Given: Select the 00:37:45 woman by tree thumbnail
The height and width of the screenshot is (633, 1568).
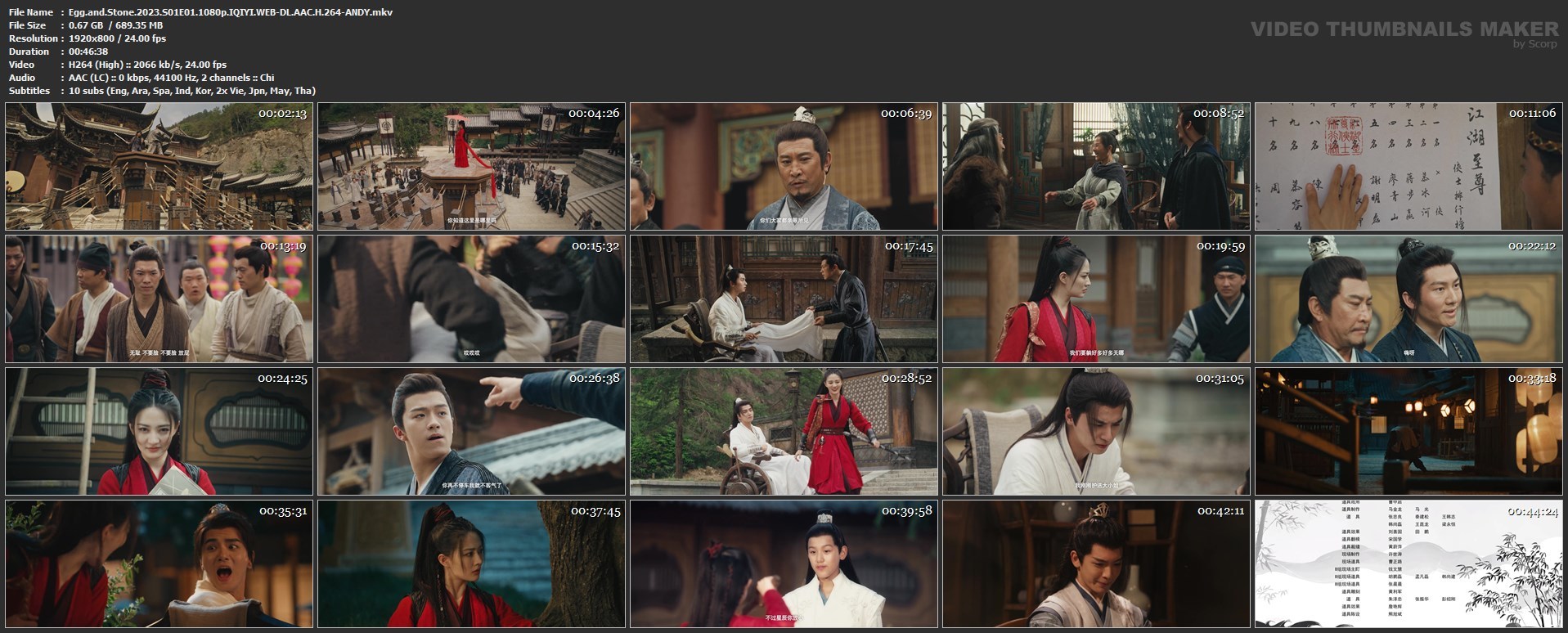Looking at the screenshot, I should click(471, 564).
